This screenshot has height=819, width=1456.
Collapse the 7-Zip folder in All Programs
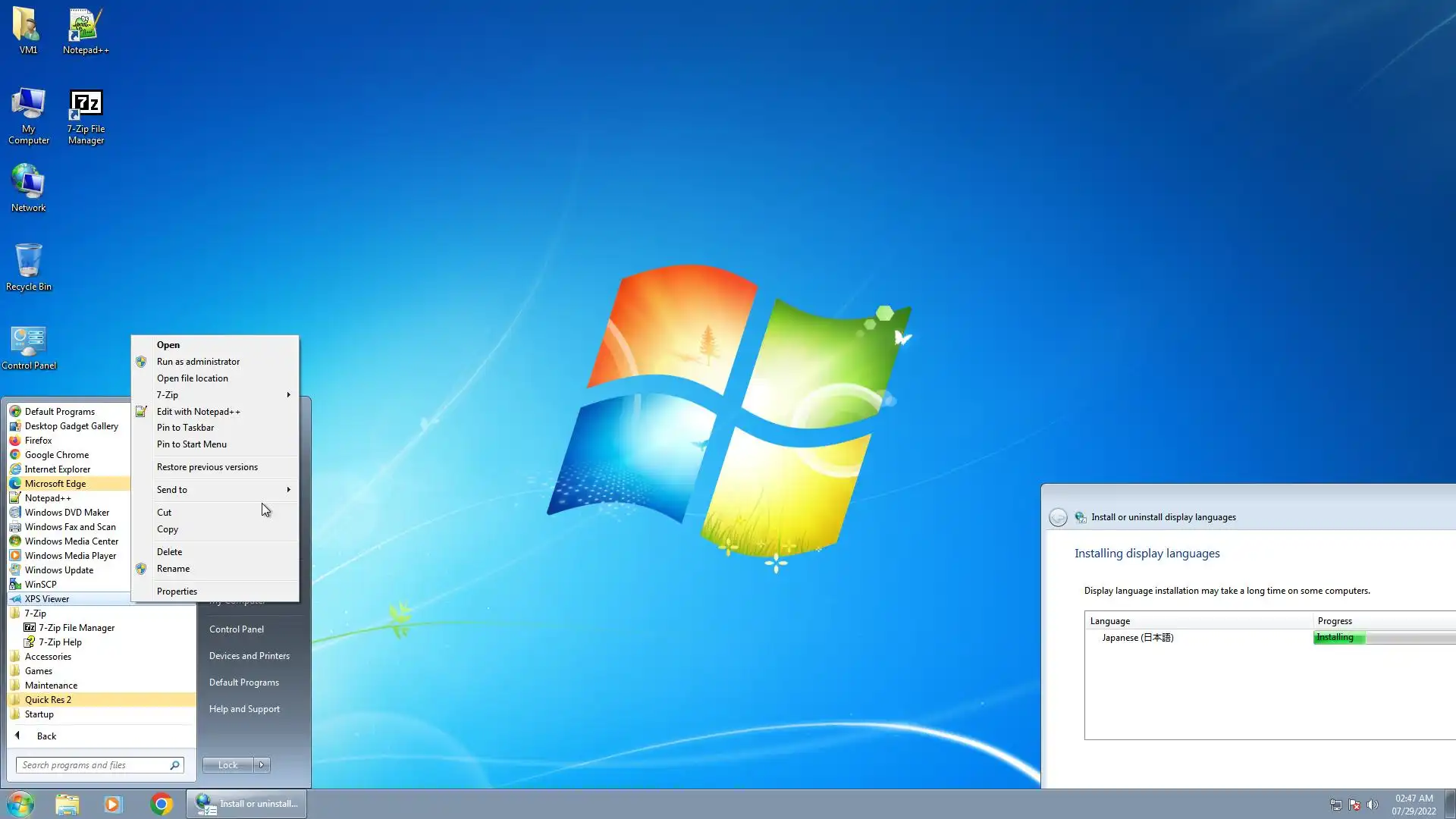click(35, 613)
